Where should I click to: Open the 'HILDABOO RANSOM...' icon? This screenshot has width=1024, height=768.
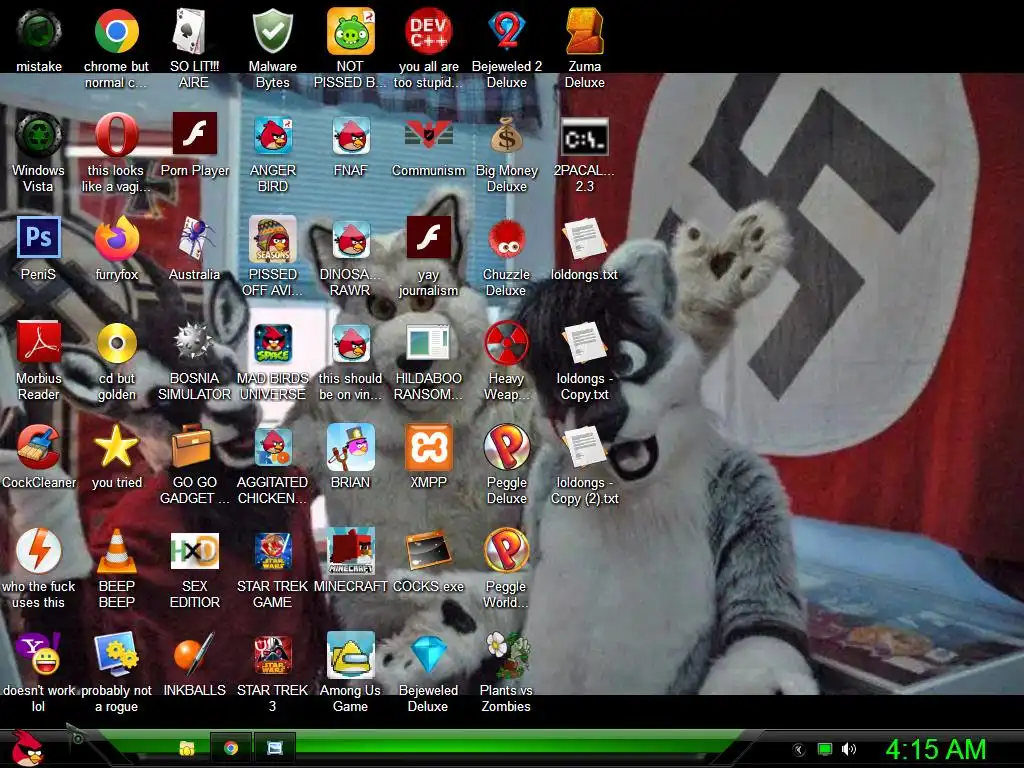pos(428,343)
